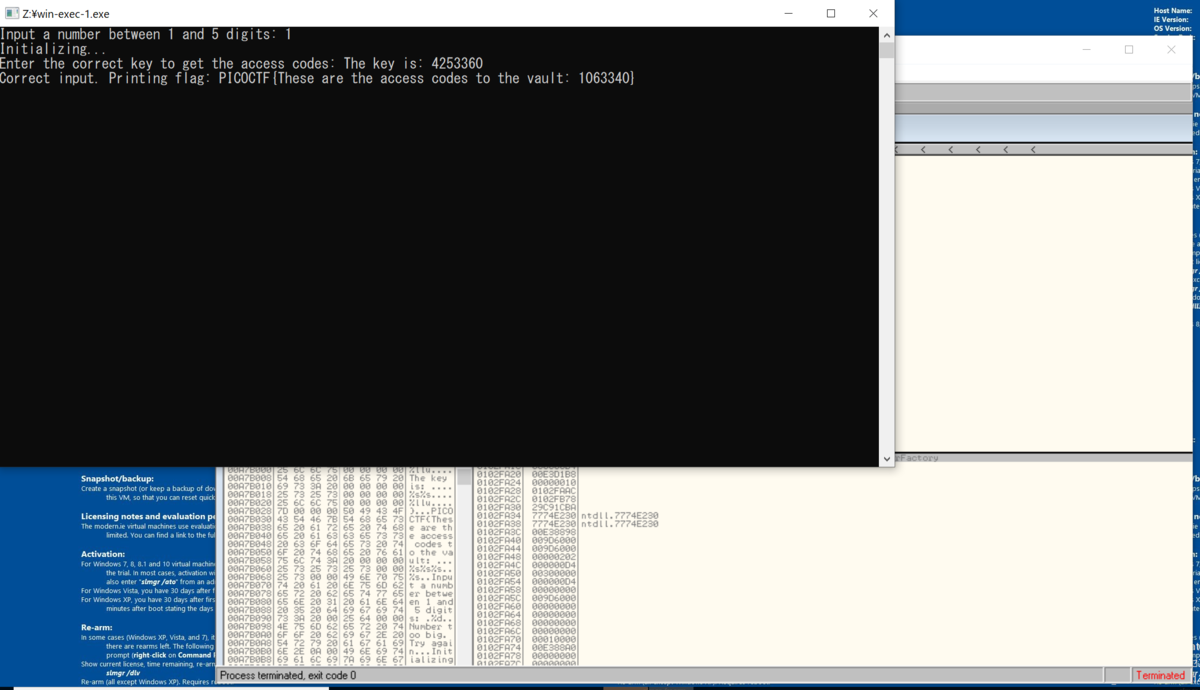
Task: Click the 'Input a number between 1 and 5 digits' line
Action: (x=146, y=35)
